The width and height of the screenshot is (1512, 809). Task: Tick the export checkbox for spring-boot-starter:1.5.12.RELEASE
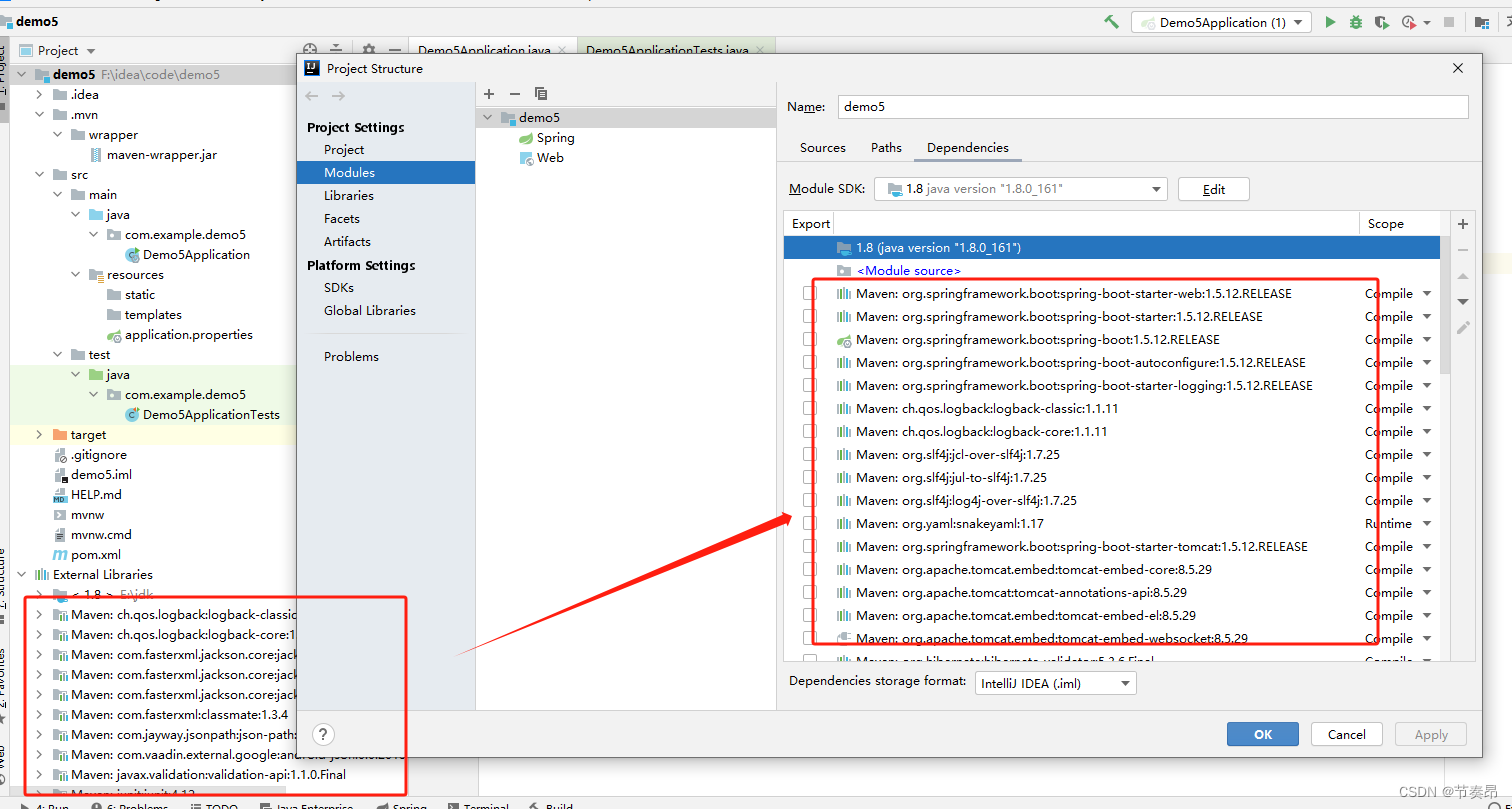tap(809, 317)
